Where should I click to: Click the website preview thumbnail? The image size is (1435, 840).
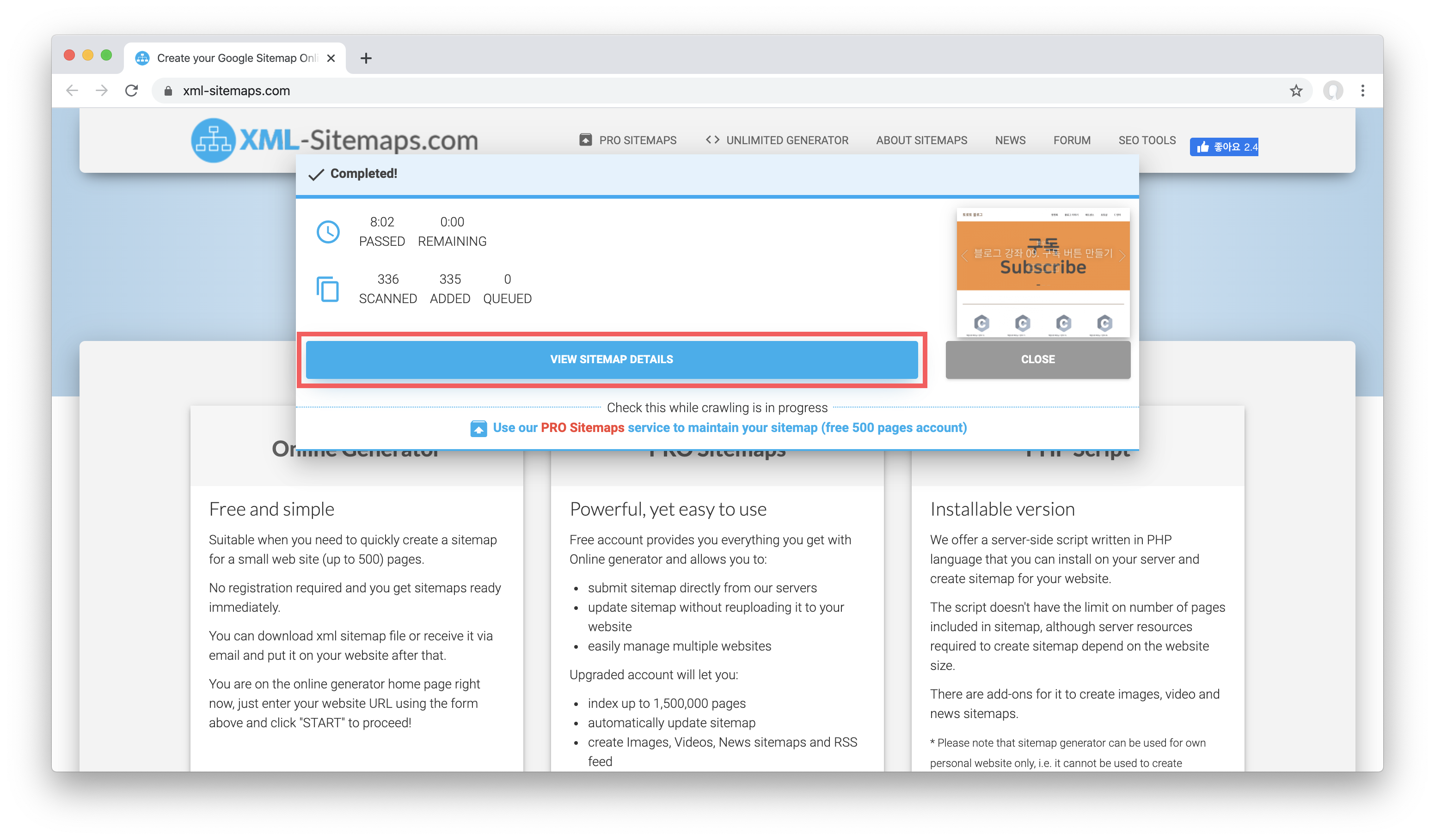pyautogui.click(x=1043, y=273)
